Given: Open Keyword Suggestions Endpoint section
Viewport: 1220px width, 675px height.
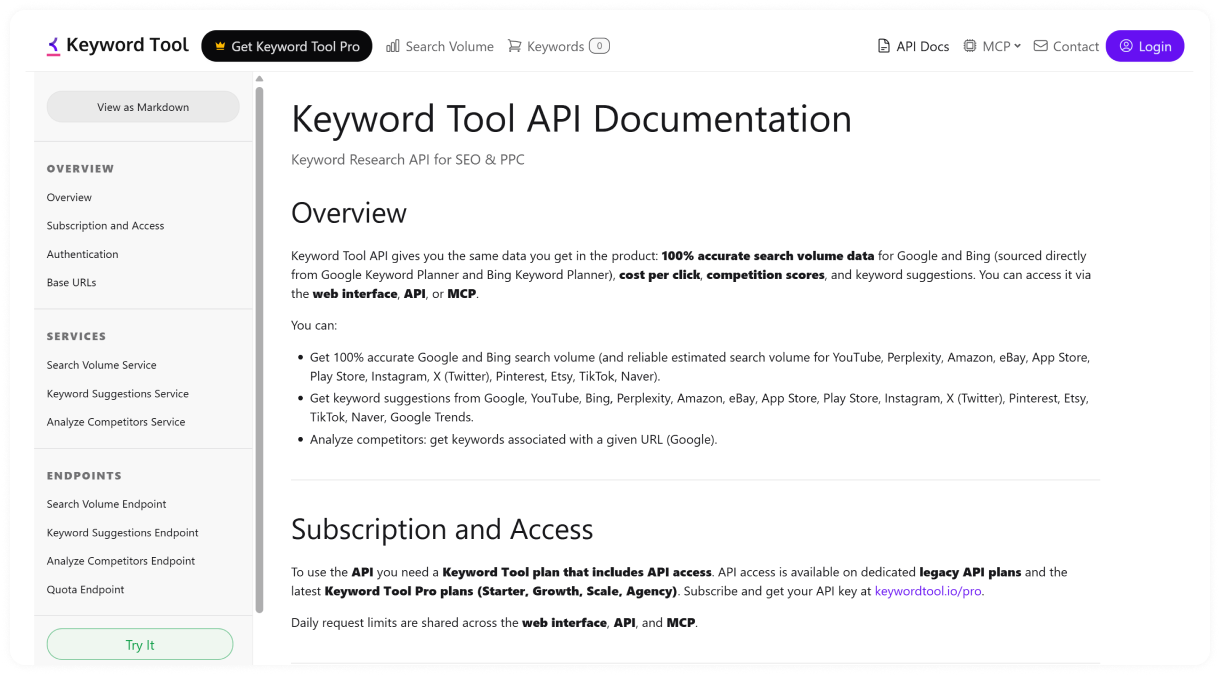Looking at the screenshot, I should click(123, 533).
